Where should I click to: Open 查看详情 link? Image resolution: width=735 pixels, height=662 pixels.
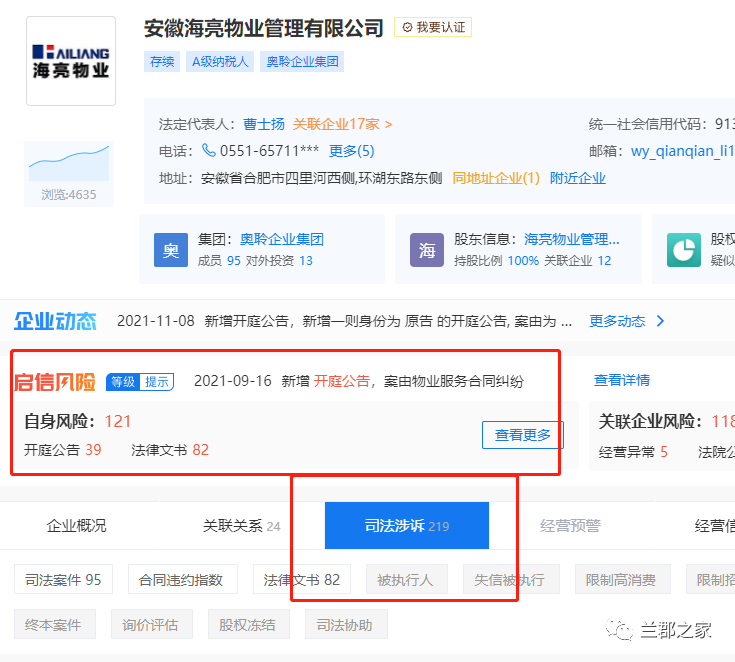[x=622, y=380]
